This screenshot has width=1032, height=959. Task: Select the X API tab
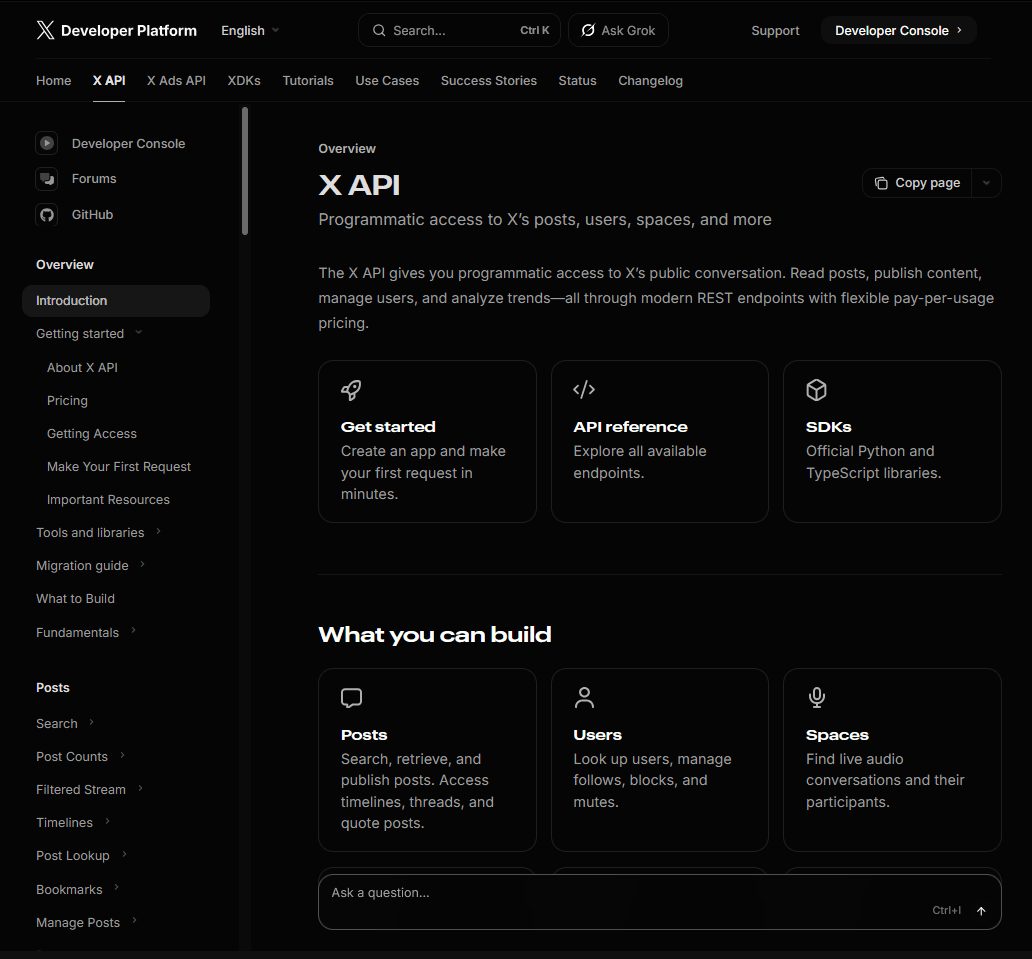coord(109,80)
